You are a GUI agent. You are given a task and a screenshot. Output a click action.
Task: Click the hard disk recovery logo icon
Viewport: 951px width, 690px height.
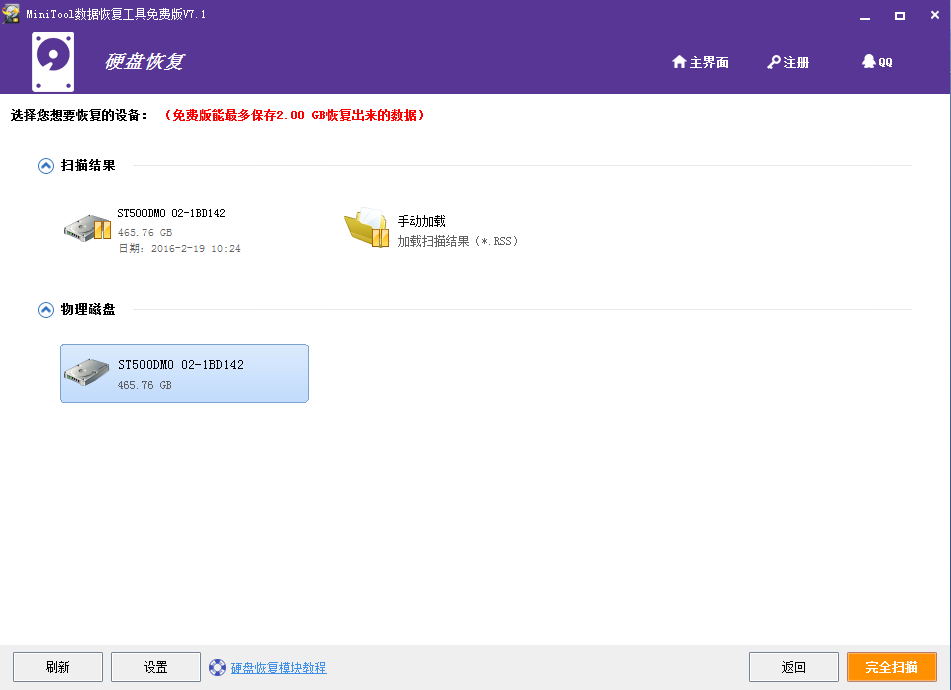point(53,62)
